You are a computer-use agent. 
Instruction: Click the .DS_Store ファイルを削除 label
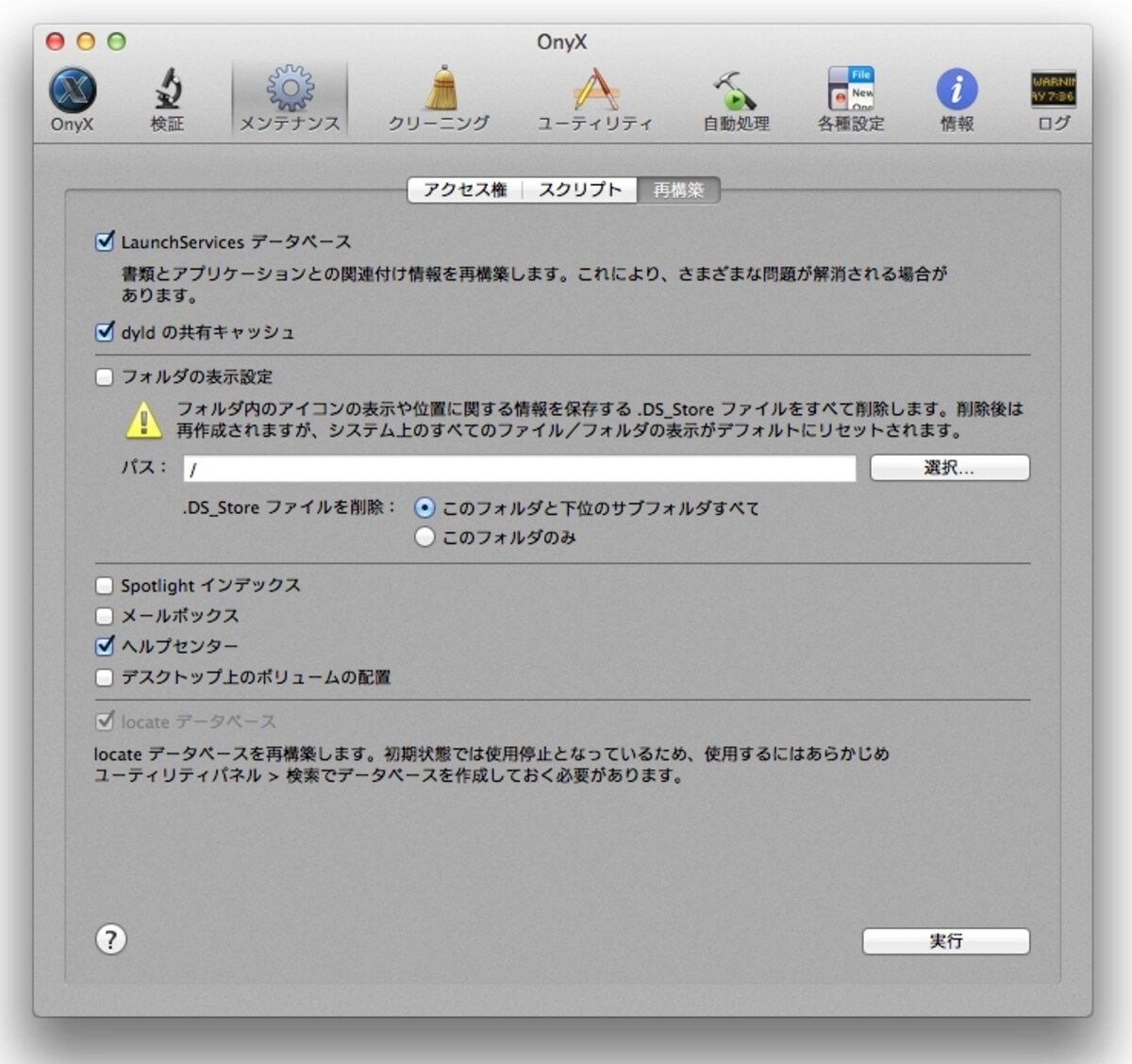click(x=290, y=507)
